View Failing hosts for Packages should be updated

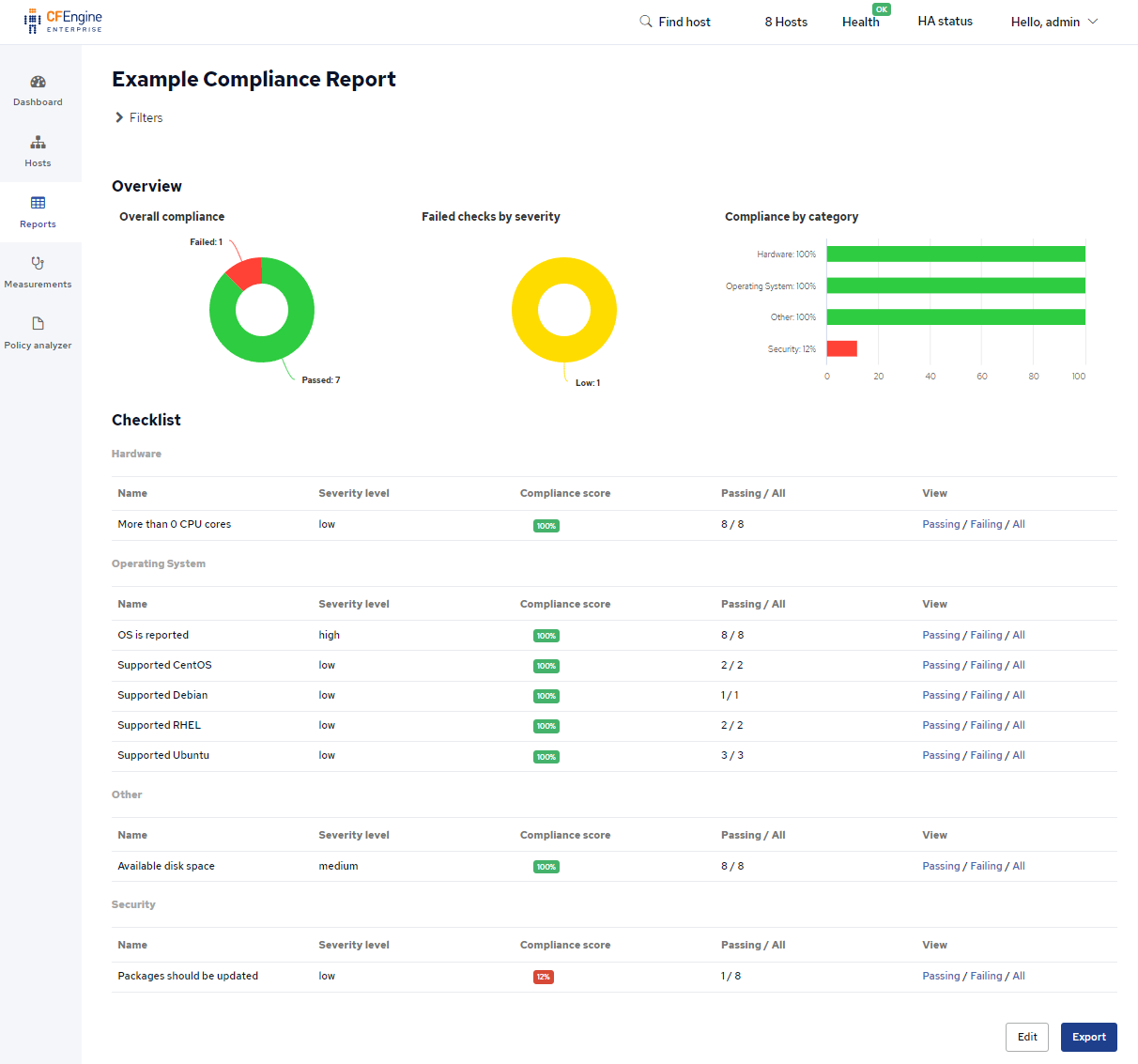click(x=986, y=976)
